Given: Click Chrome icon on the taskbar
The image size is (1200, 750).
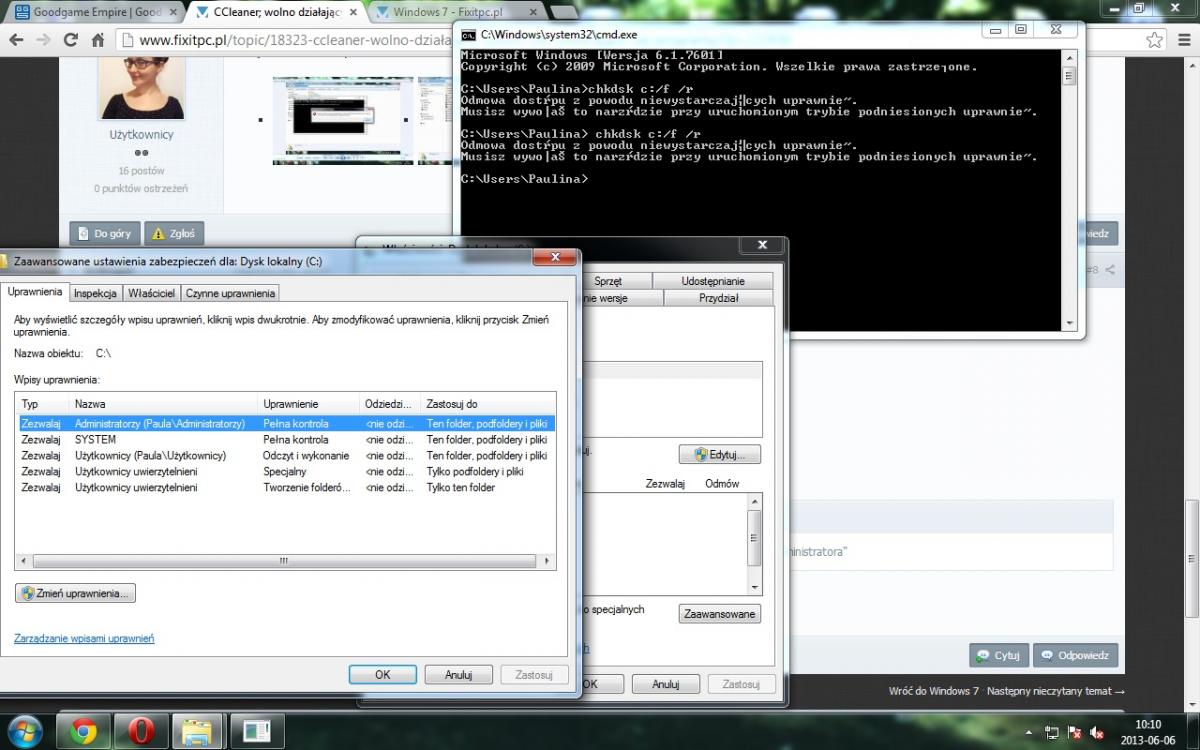Looking at the screenshot, I should pyautogui.click(x=83, y=731).
